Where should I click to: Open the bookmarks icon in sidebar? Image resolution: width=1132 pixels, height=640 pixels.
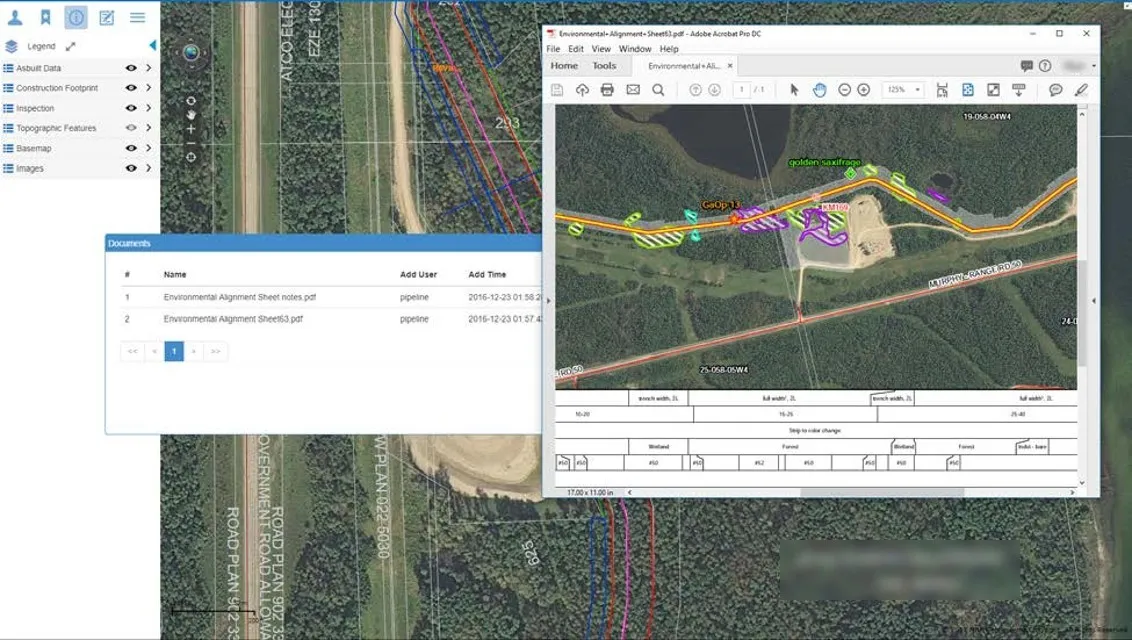(45, 17)
